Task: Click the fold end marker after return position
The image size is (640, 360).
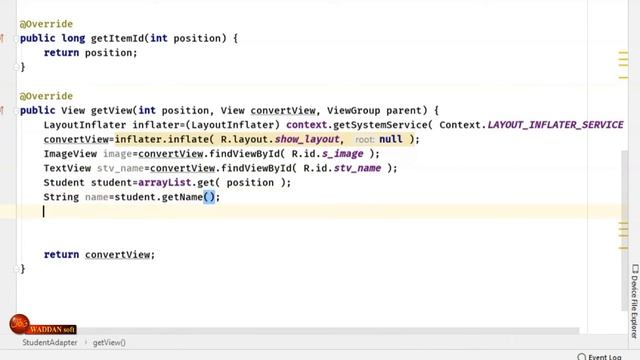Action: (x=16, y=67)
